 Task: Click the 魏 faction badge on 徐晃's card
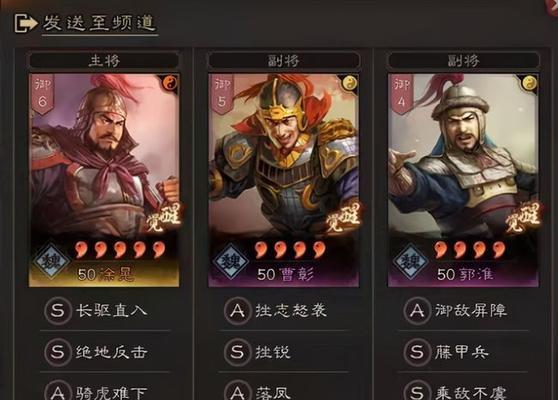[52, 262]
